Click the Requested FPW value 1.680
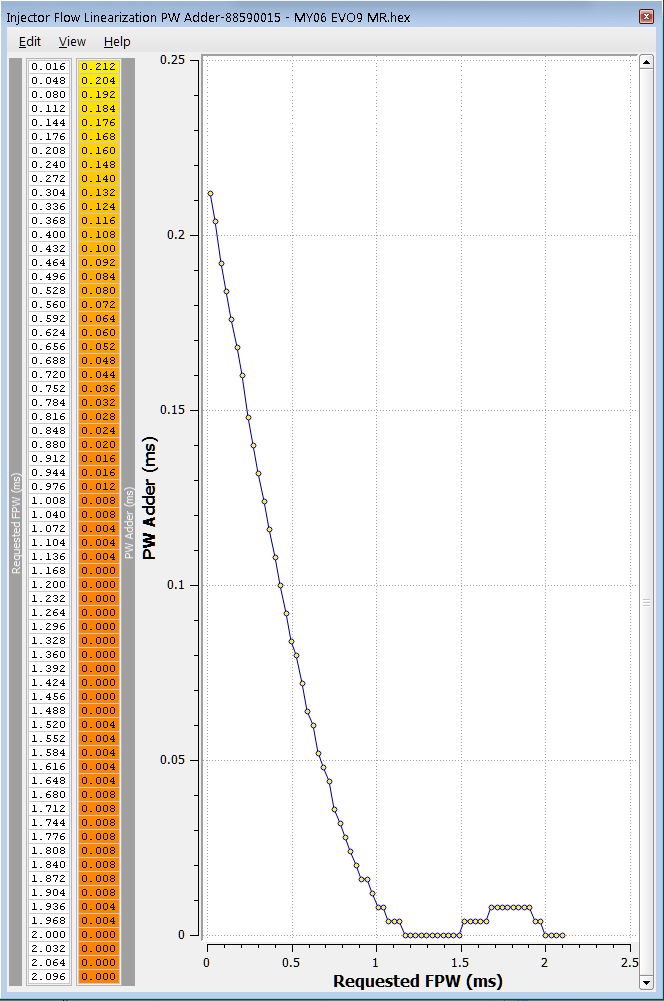Screen dimensions: 664x1001 point(49,795)
